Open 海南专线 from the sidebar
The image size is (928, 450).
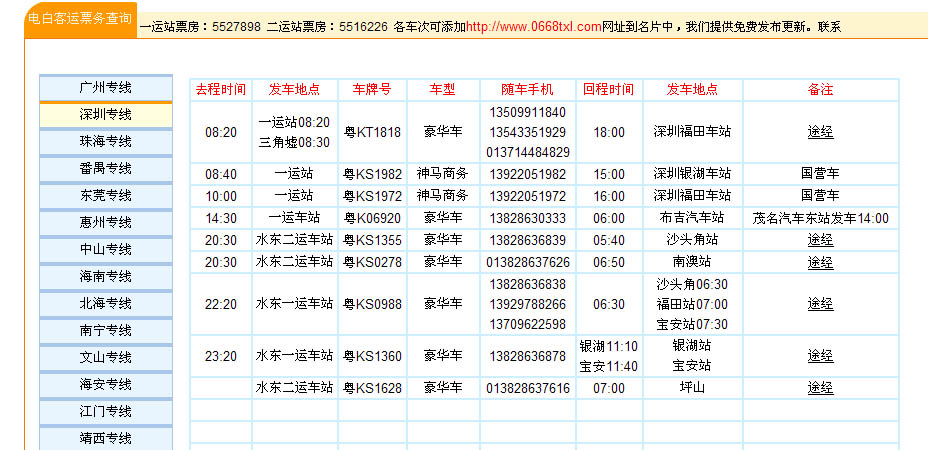[106, 277]
